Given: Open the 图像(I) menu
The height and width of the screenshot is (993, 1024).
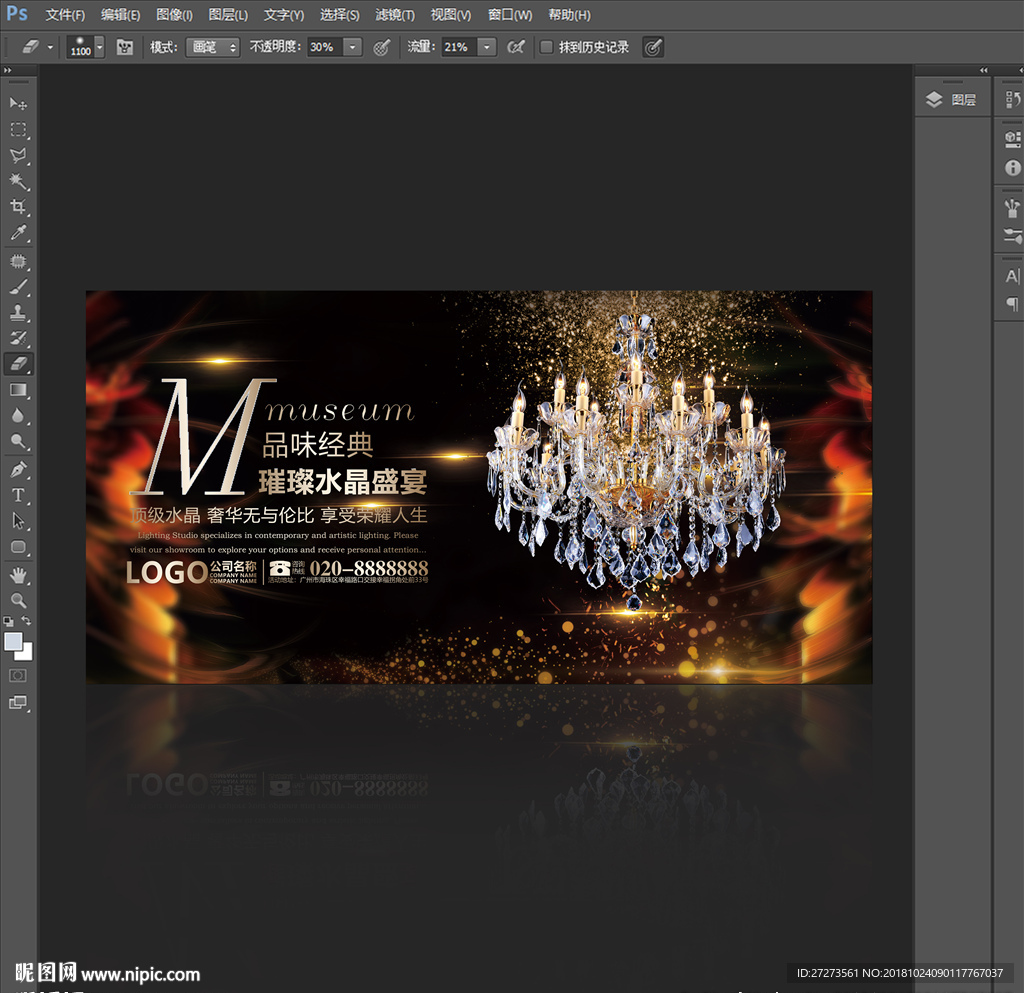Looking at the screenshot, I should coord(174,15).
